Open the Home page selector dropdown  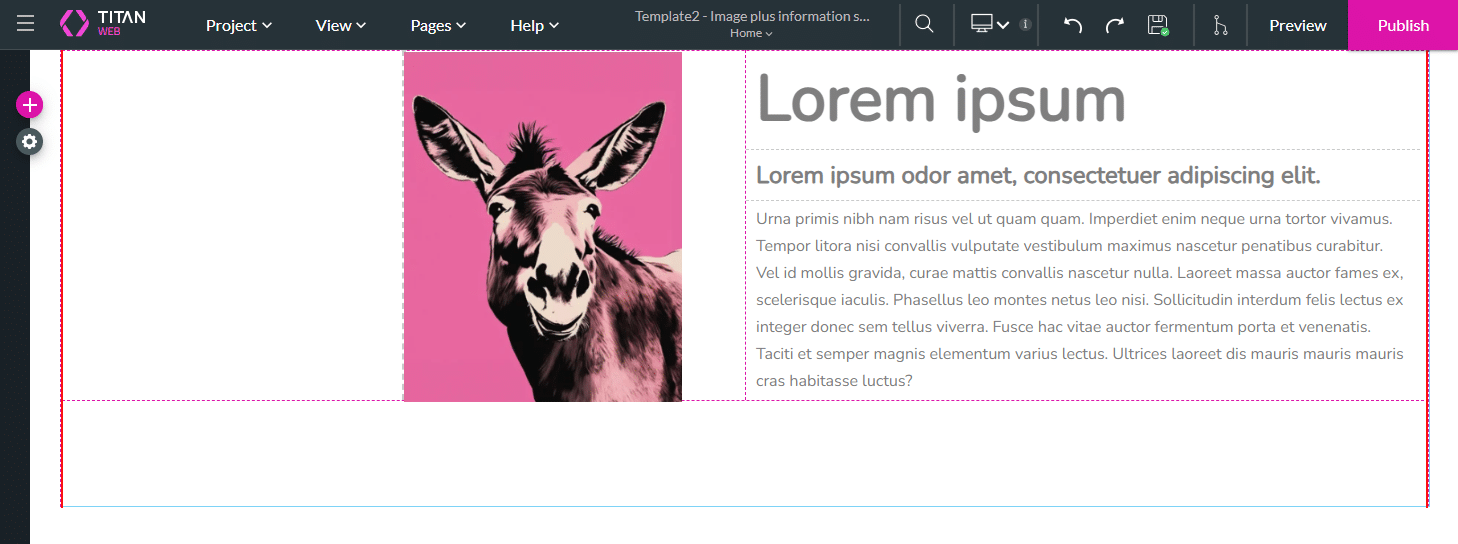[x=751, y=33]
